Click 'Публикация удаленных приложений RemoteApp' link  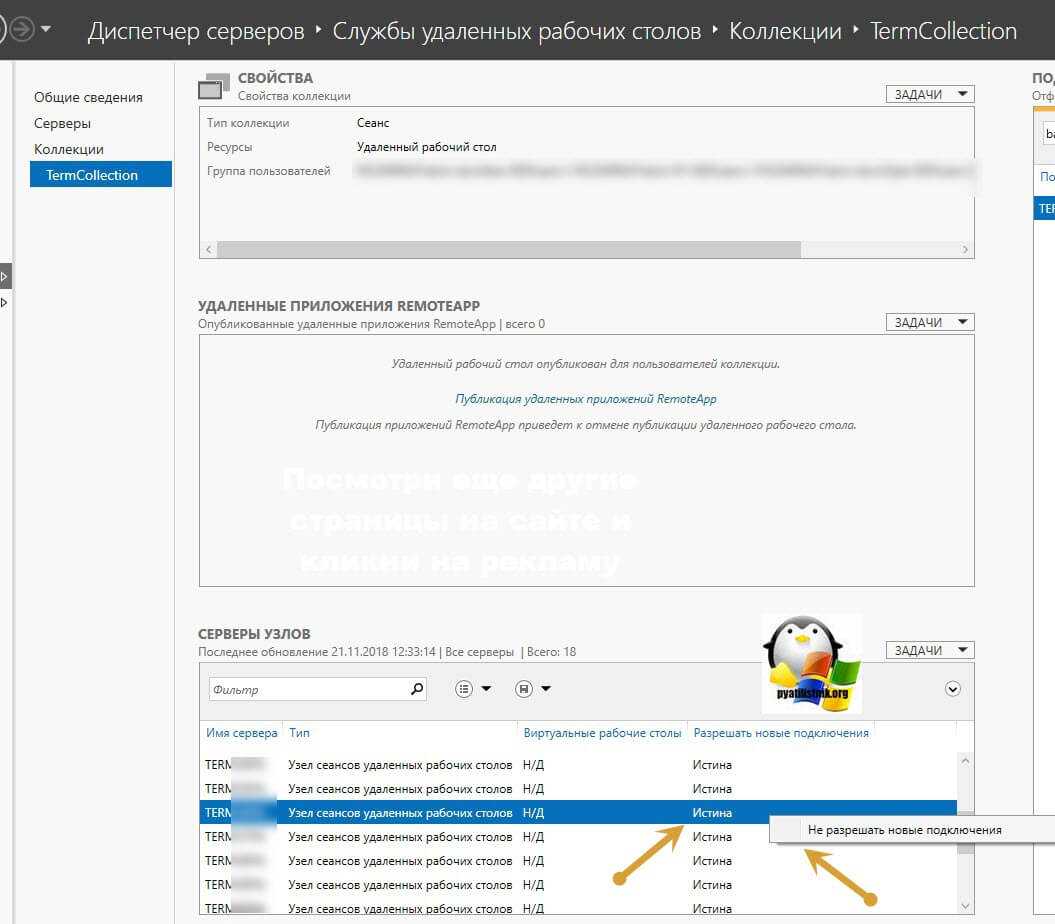point(585,399)
